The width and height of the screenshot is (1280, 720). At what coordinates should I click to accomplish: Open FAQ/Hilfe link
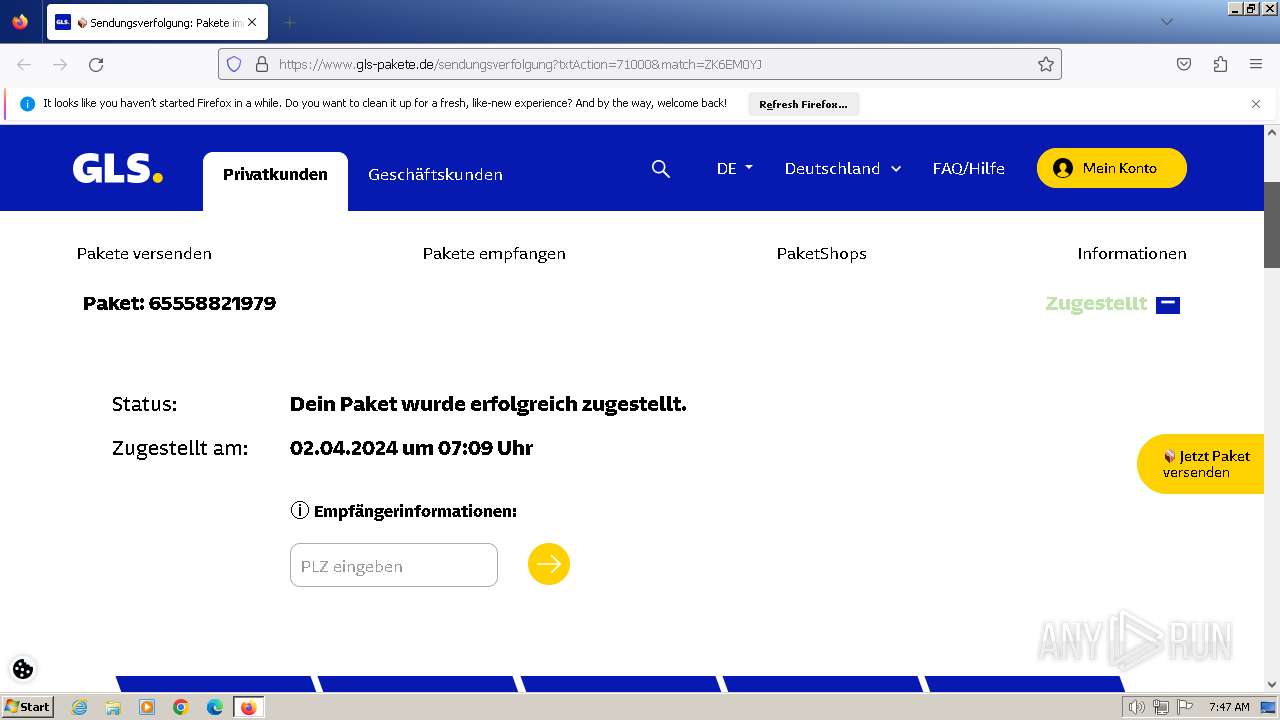pyautogui.click(x=968, y=168)
